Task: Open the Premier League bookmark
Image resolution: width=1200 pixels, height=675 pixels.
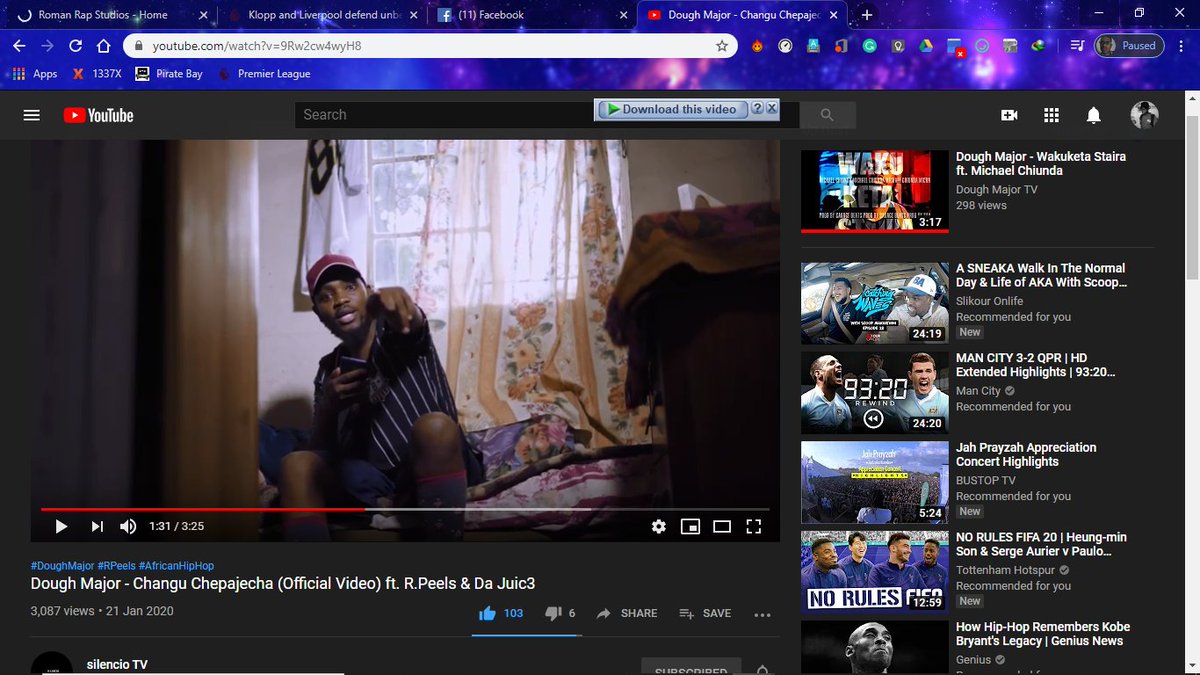Action: click(x=264, y=74)
